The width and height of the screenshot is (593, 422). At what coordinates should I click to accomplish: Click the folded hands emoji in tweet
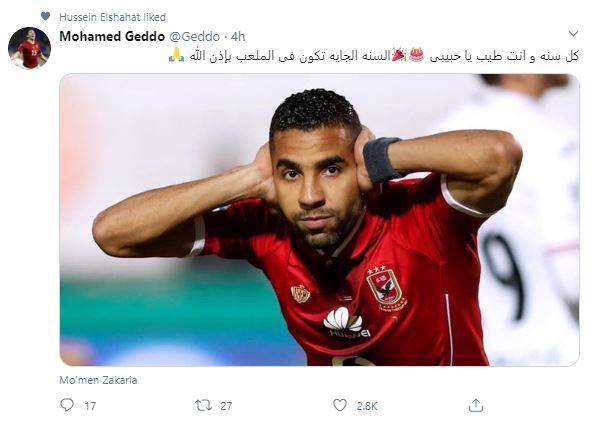pyautogui.click(x=176, y=55)
